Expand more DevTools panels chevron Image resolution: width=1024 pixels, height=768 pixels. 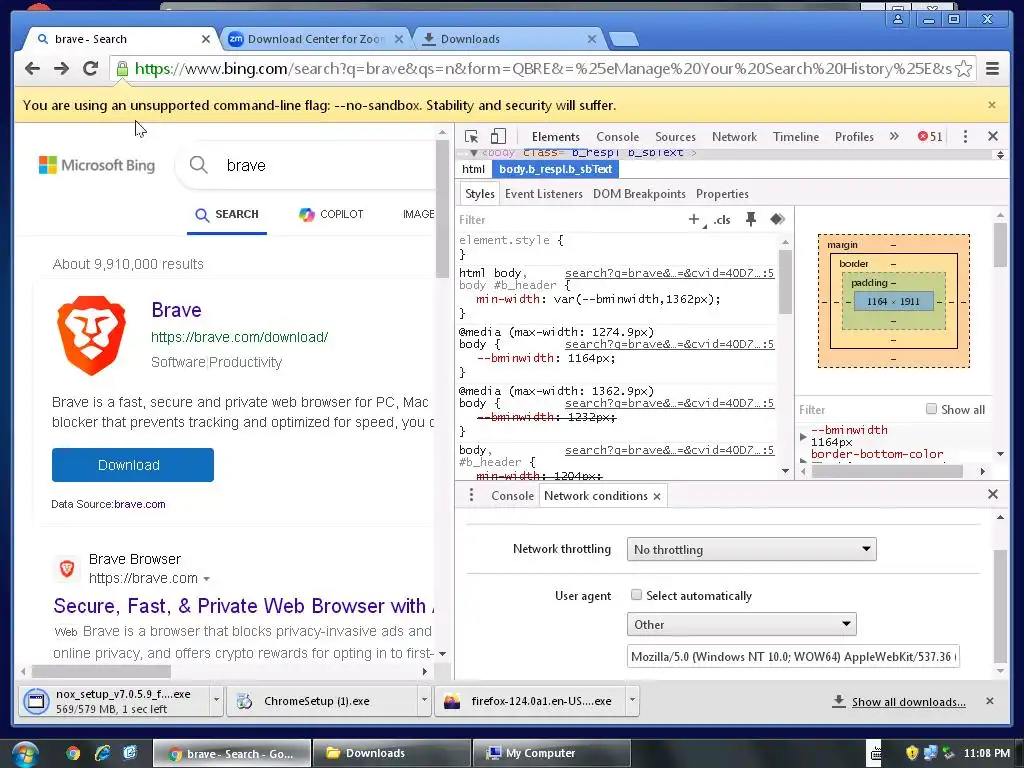tap(894, 136)
